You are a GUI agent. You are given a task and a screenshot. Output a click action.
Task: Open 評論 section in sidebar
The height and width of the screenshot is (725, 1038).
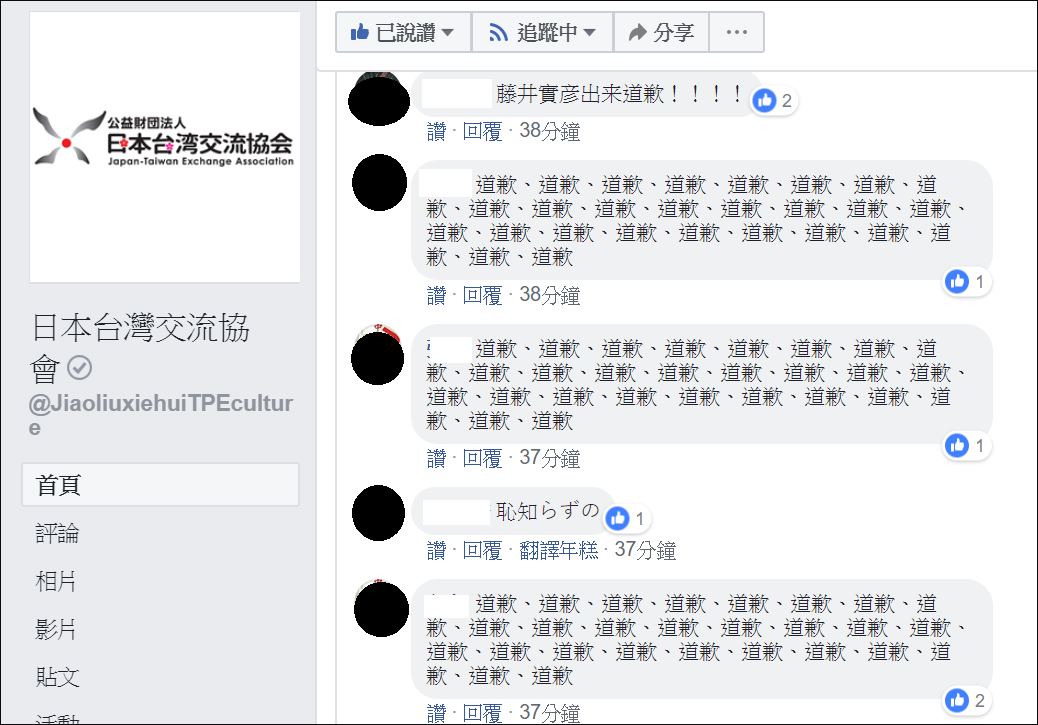click(x=57, y=533)
